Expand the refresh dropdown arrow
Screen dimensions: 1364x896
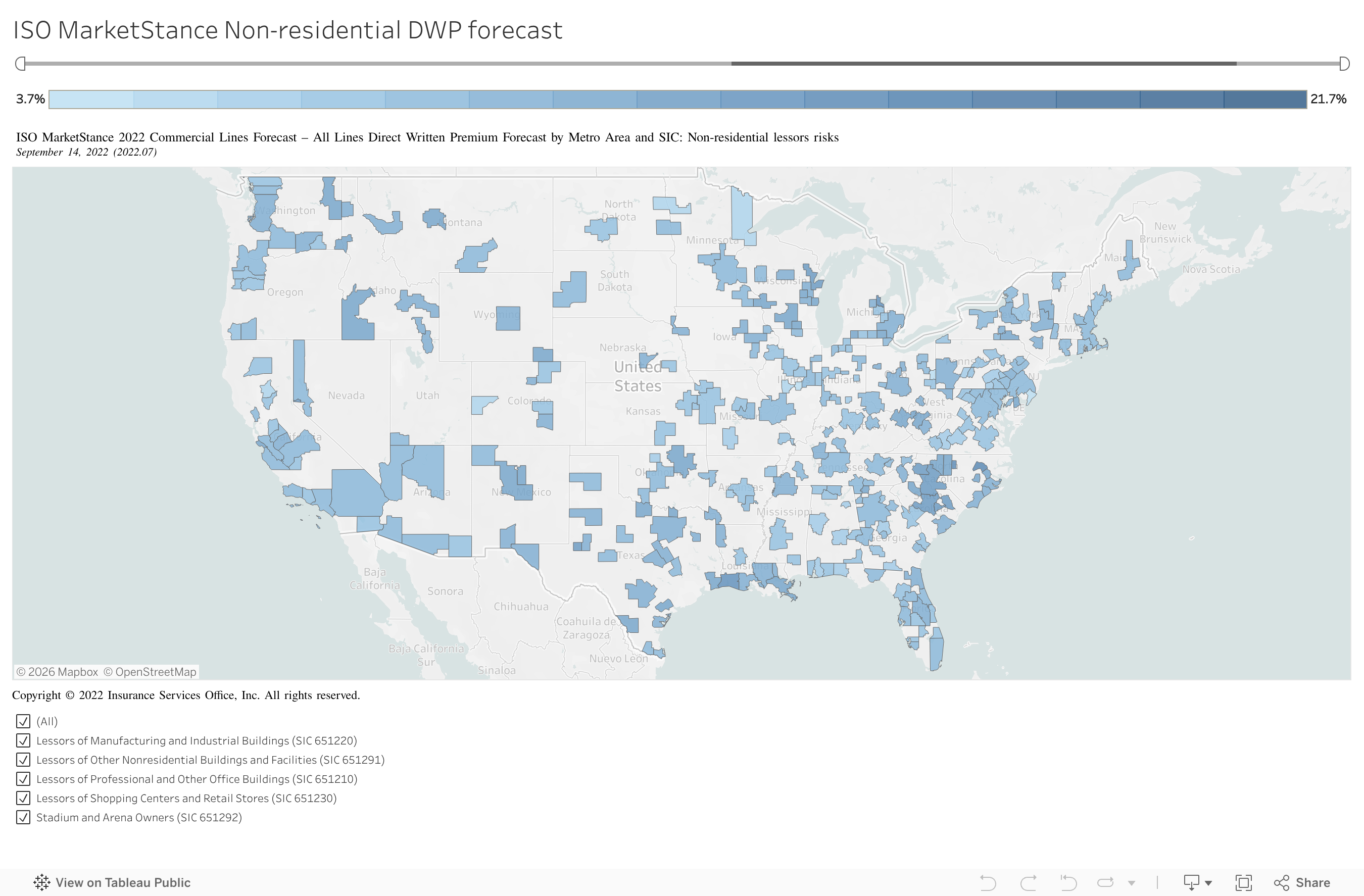[1131, 883]
